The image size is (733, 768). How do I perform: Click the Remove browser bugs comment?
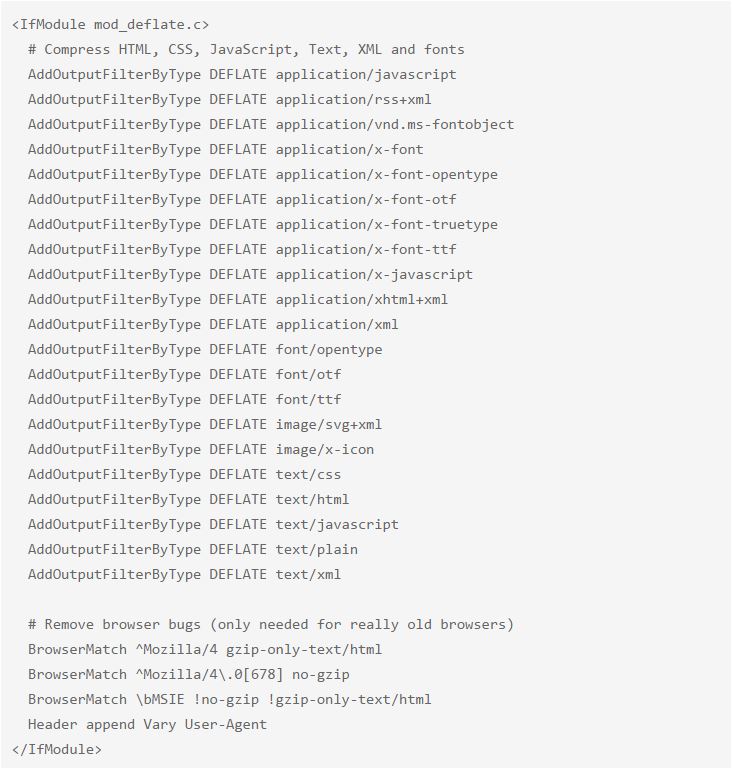point(271,624)
